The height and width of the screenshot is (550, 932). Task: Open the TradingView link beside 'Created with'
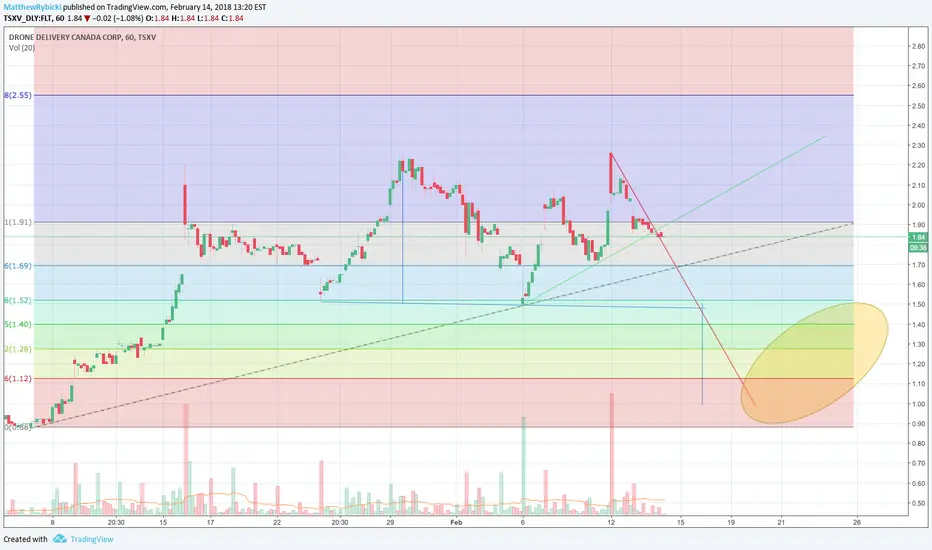click(92, 539)
